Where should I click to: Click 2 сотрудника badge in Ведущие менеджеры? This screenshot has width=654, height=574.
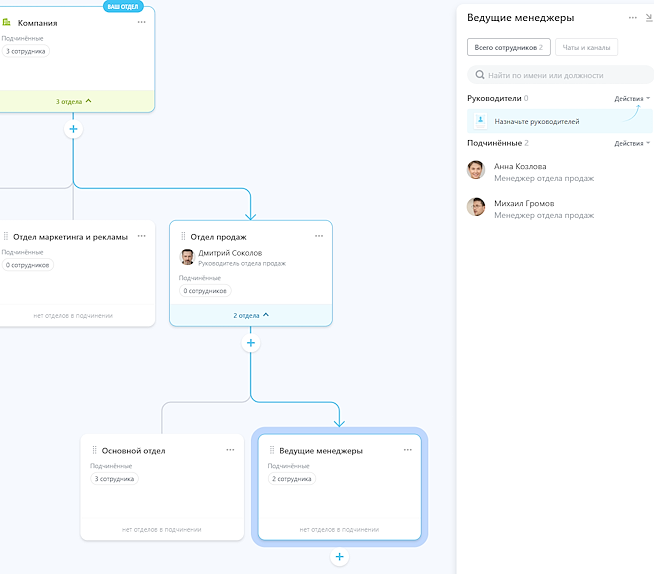pos(292,478)
